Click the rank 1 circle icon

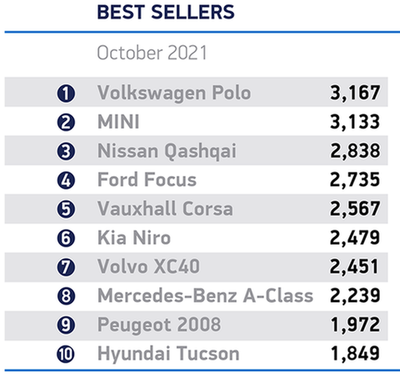click(x=66, y=93)
